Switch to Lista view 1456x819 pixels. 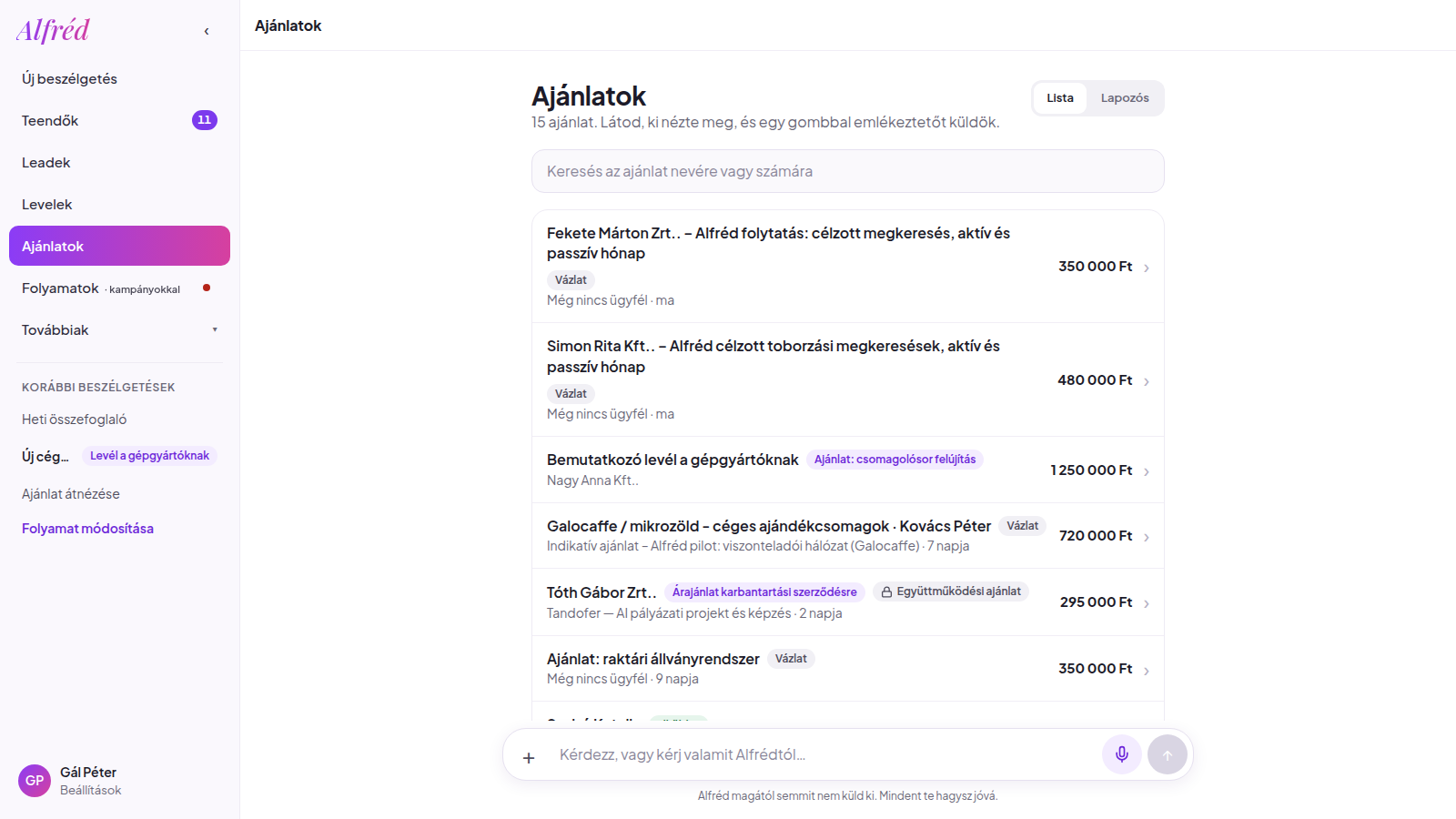point(1060,98)
